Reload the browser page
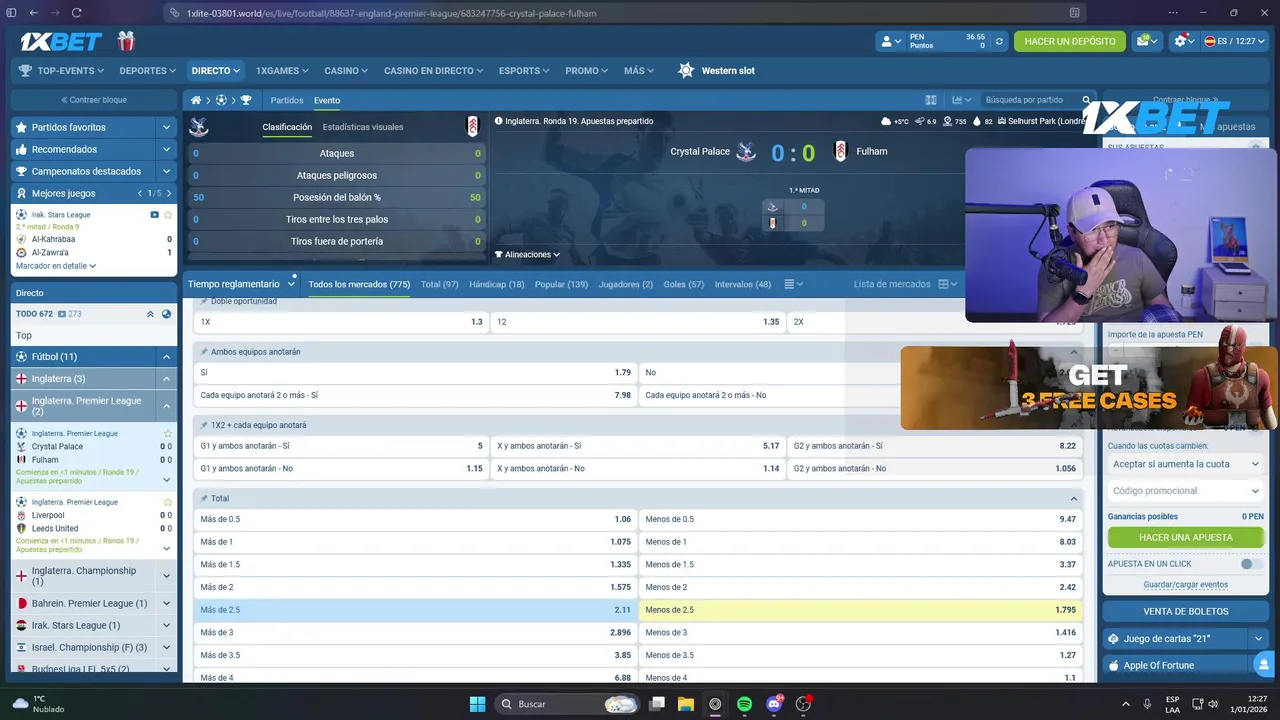1280x720 pixels. [x=77, y=13]
